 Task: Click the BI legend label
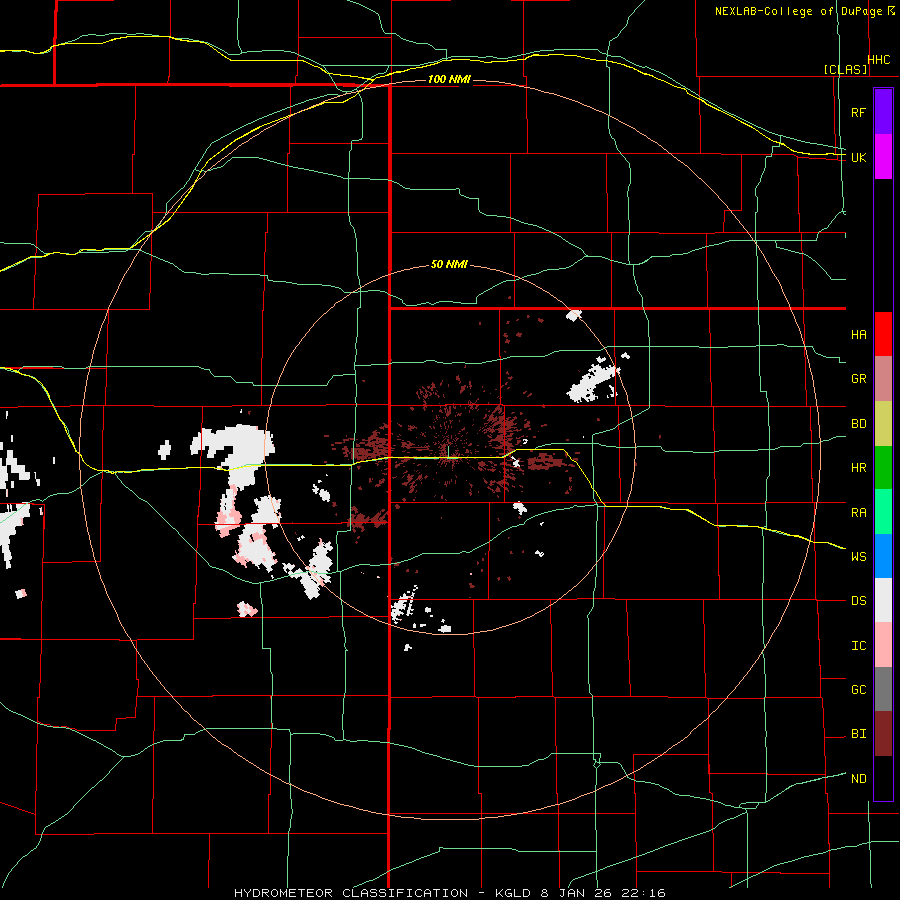tap(859, 734)
